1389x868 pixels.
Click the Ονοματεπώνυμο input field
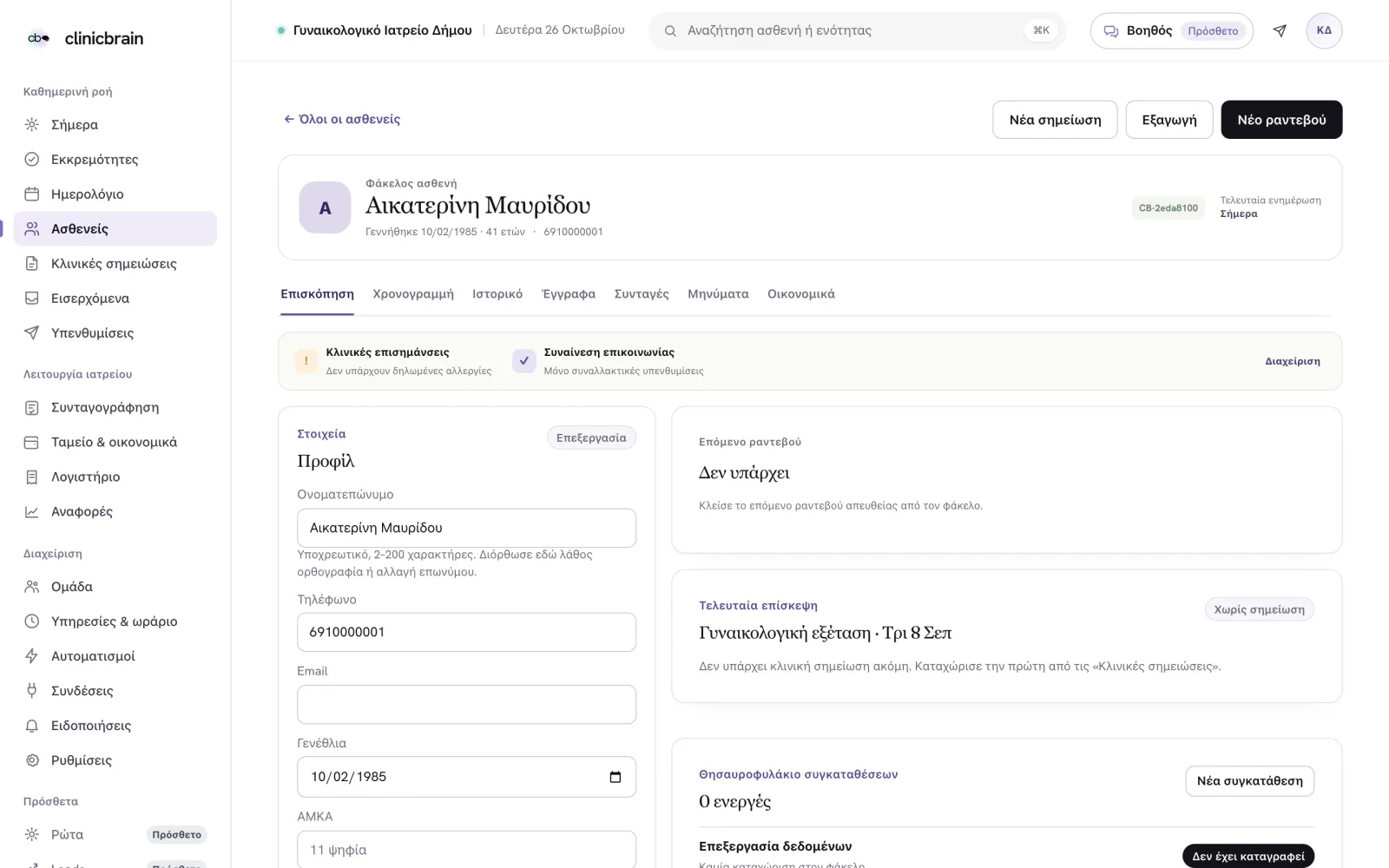(x=466, y=528)
